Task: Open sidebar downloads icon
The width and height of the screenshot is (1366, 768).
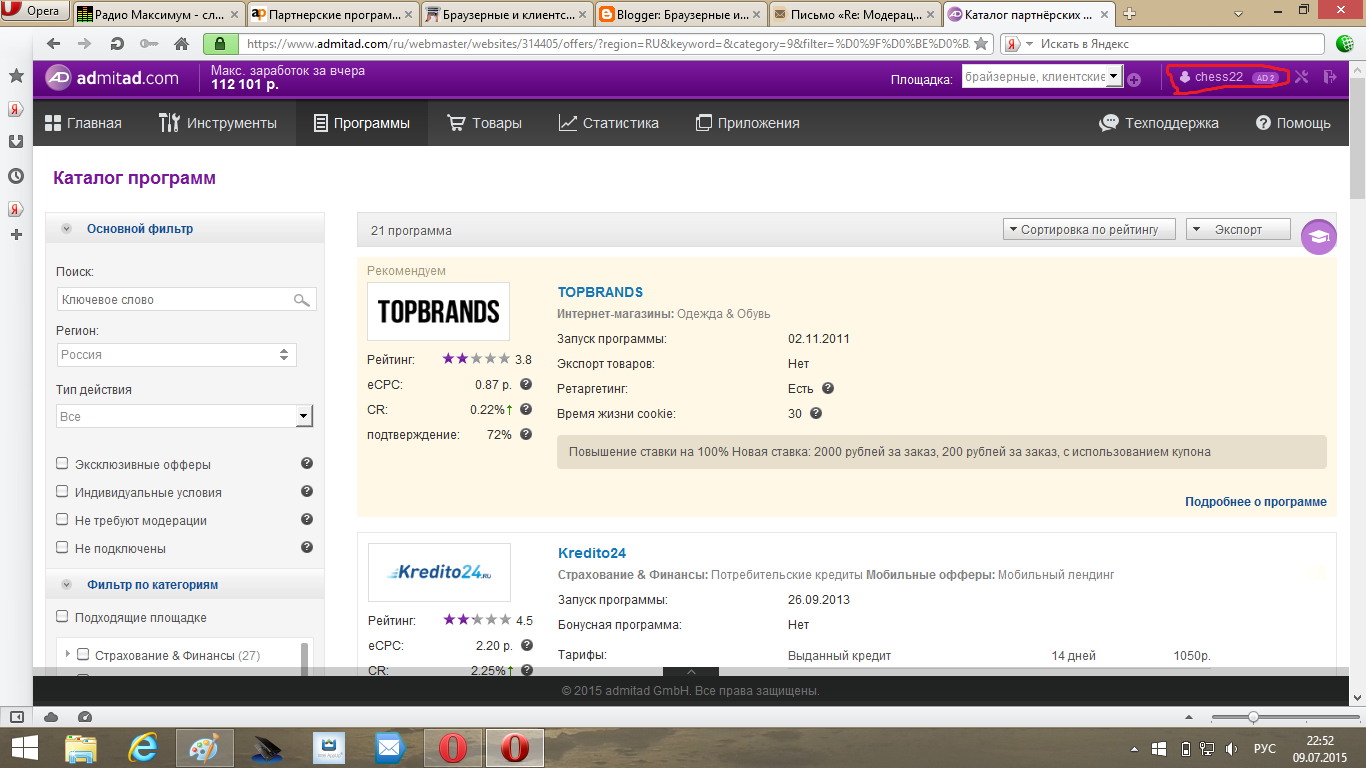Action: 16,142
